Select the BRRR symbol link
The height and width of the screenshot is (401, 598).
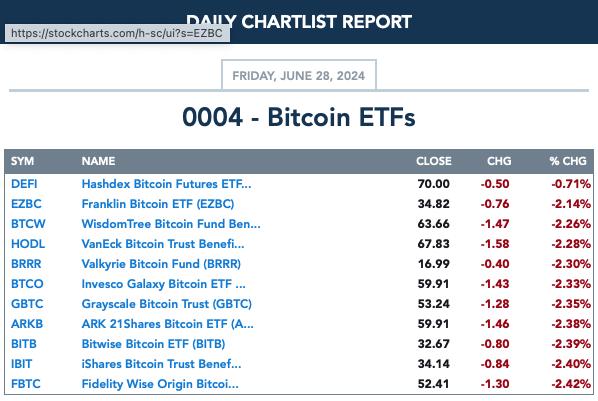pos(26,264)
